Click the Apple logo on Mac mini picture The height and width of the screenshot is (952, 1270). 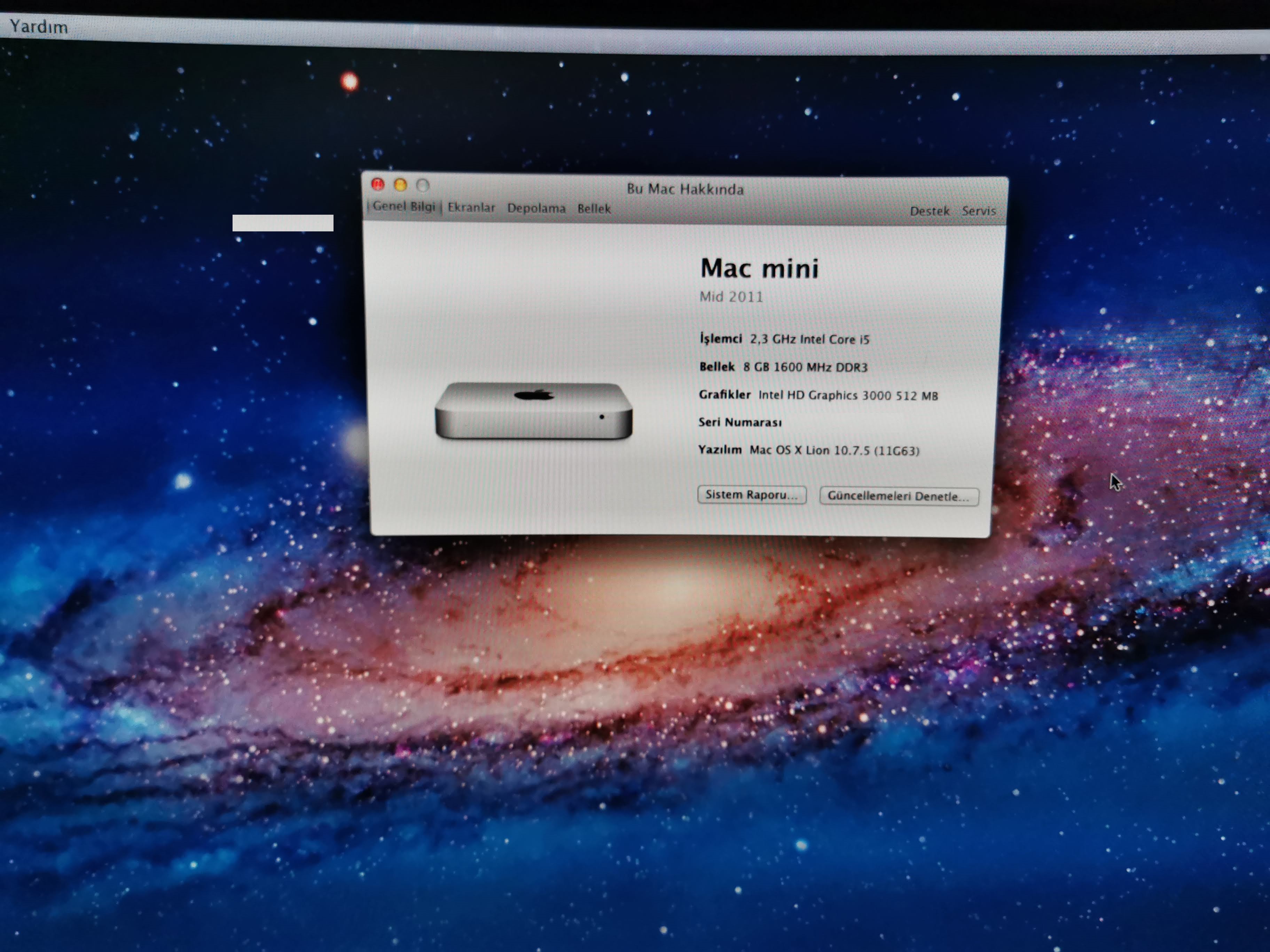[x=533, y=395]
